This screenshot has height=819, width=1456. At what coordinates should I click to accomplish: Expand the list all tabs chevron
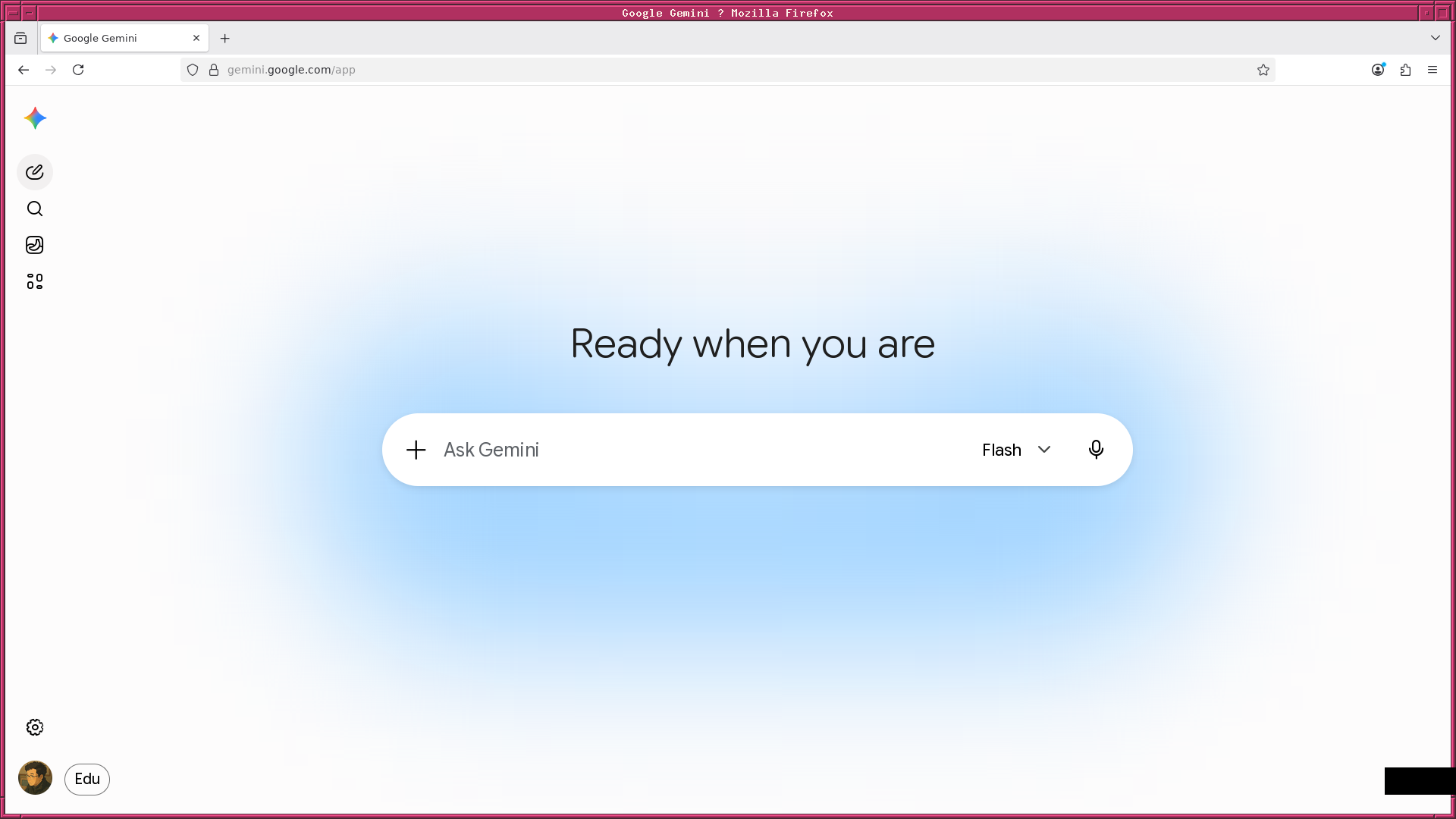pos(1436,38)
